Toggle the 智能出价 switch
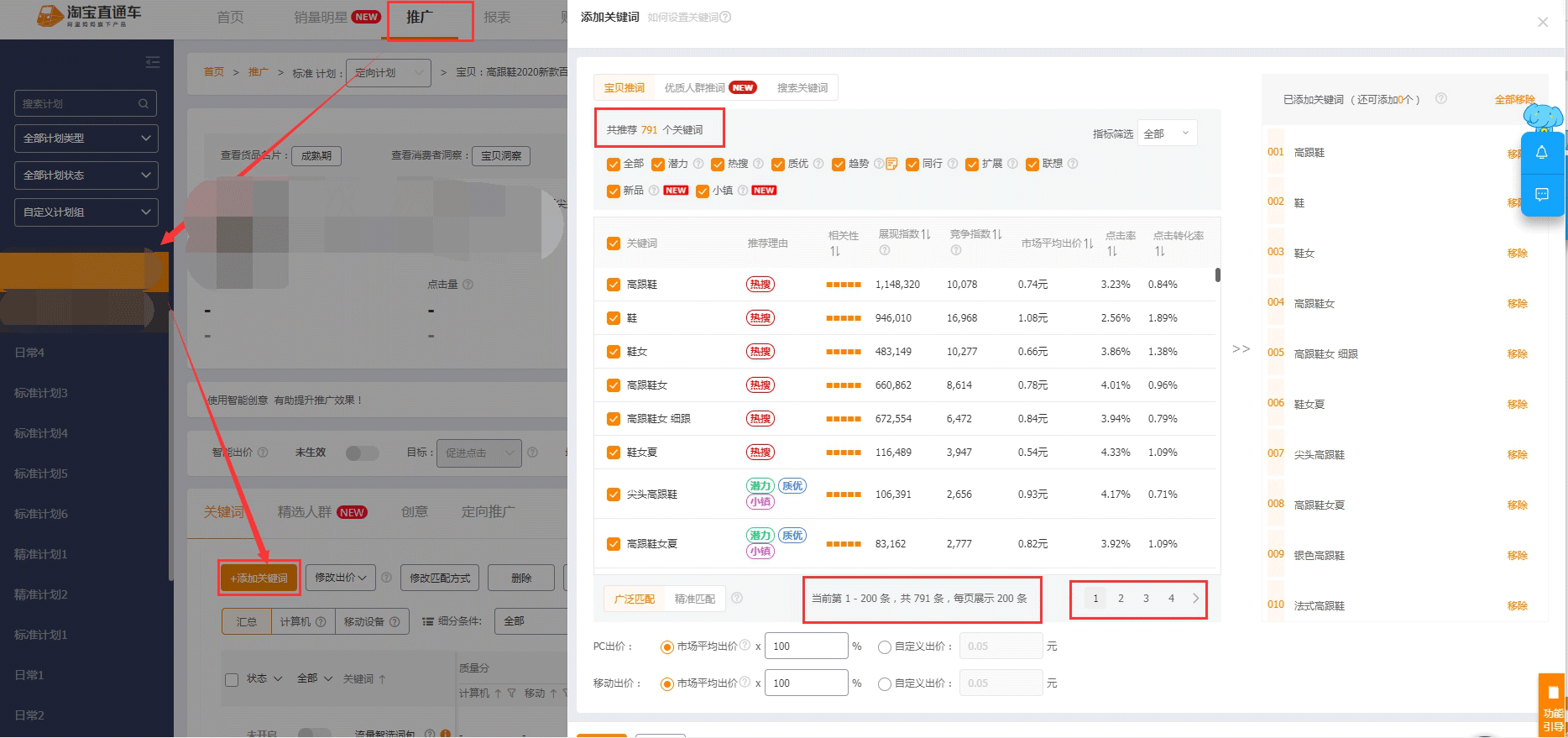The width and height of the screenshot is (1568, 738). click(362, 453)
